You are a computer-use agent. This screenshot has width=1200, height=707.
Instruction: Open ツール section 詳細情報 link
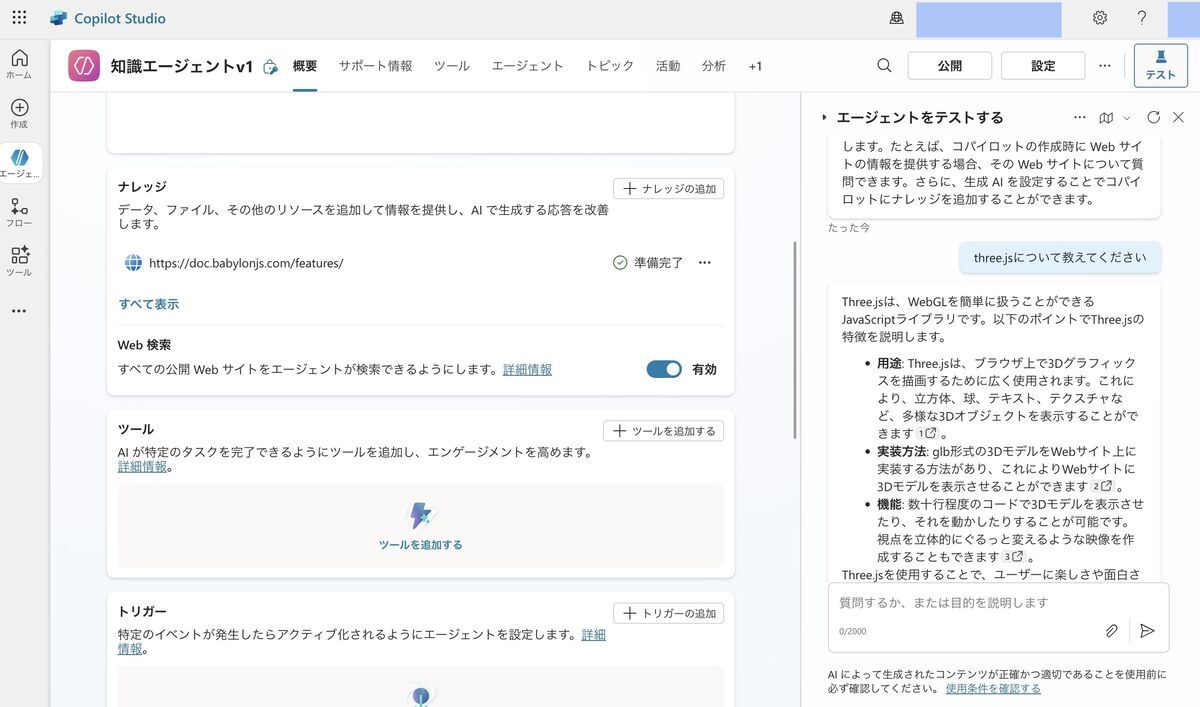pos(142,466)
